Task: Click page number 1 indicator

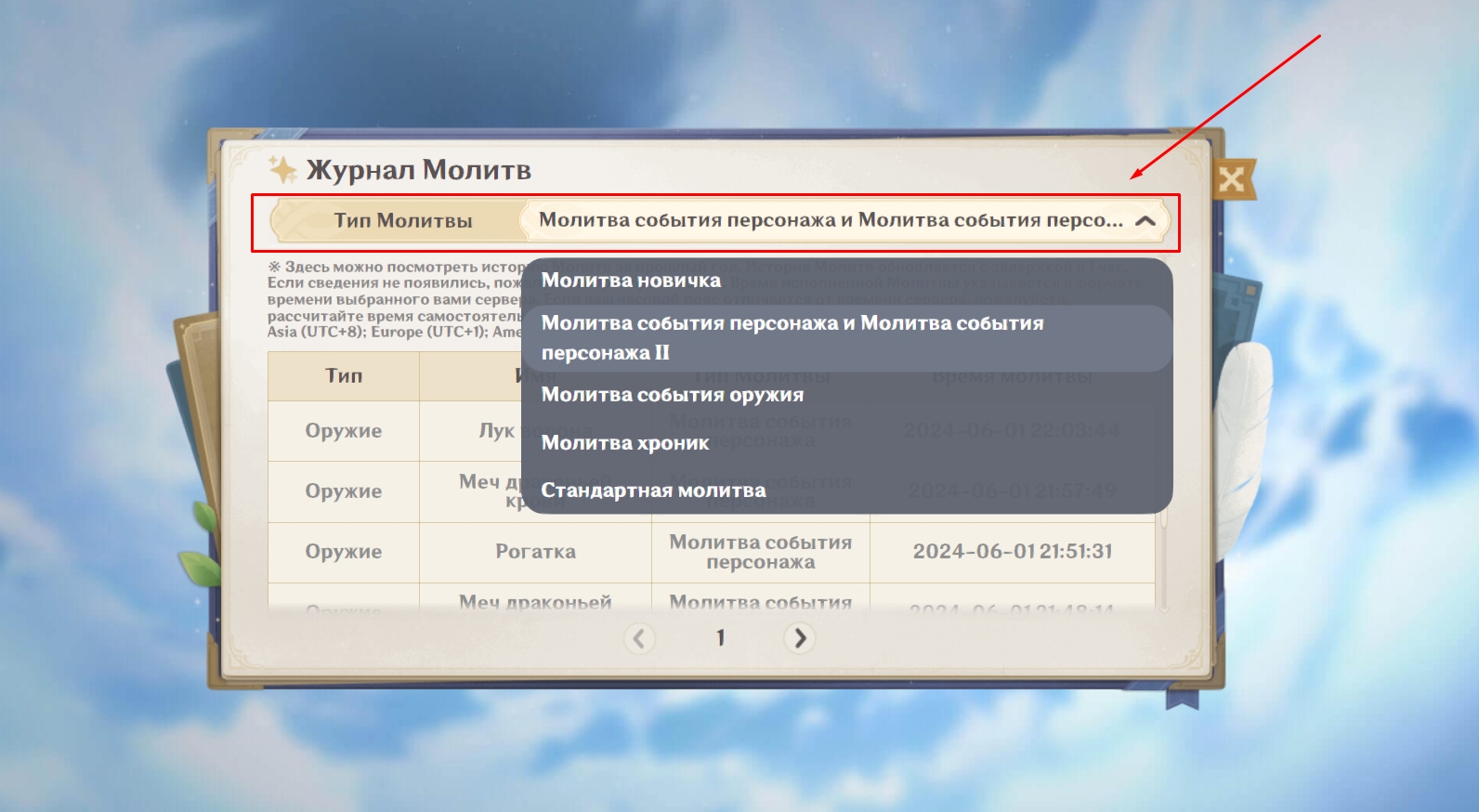Action: point(720,638)
